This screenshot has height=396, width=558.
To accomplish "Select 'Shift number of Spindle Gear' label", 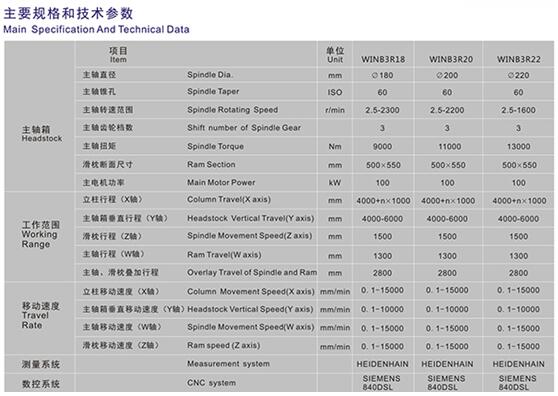I will pos(244,127).
